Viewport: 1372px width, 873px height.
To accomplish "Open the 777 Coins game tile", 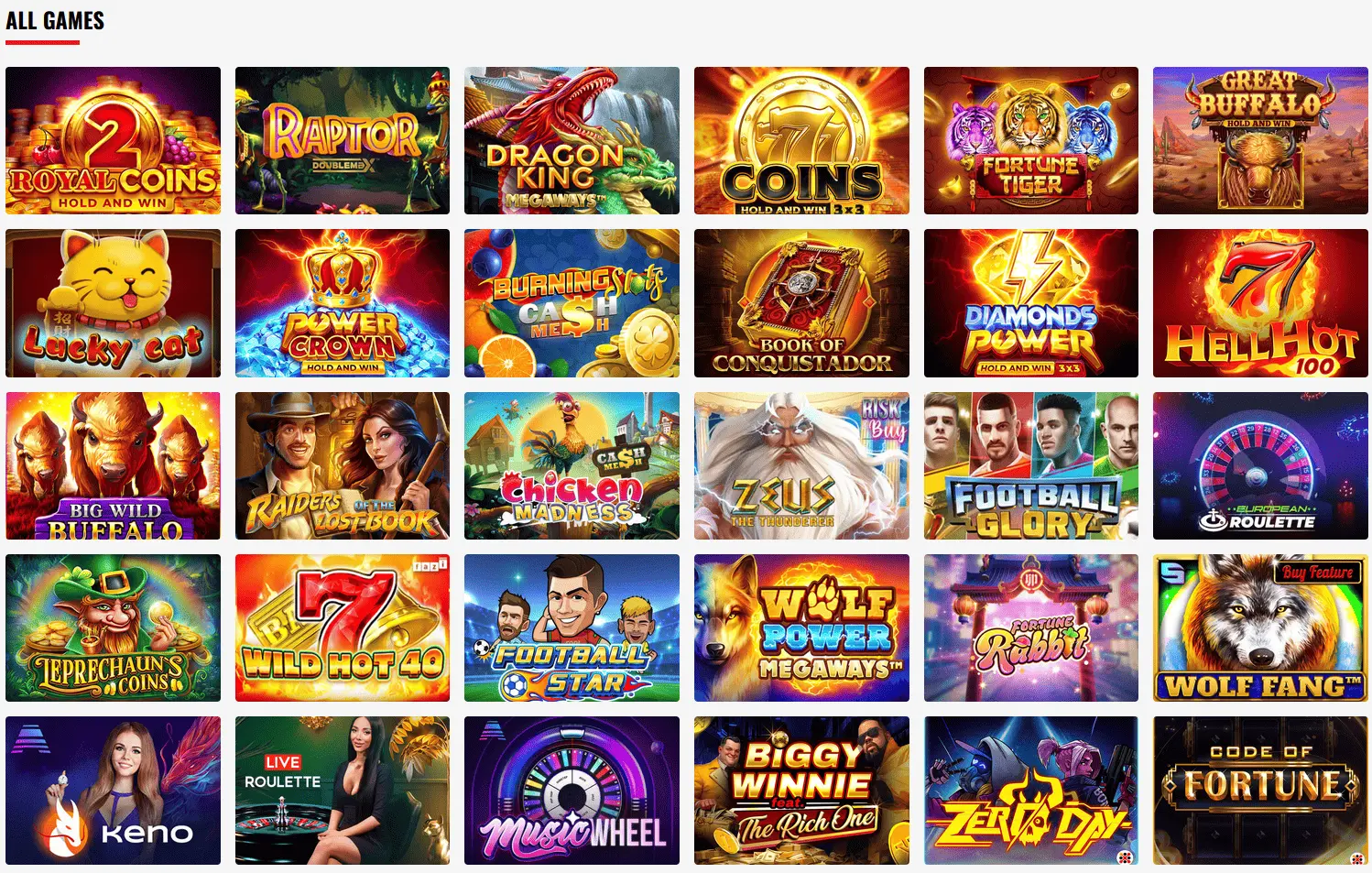I will pyautogui.click(x=801, y=140).
